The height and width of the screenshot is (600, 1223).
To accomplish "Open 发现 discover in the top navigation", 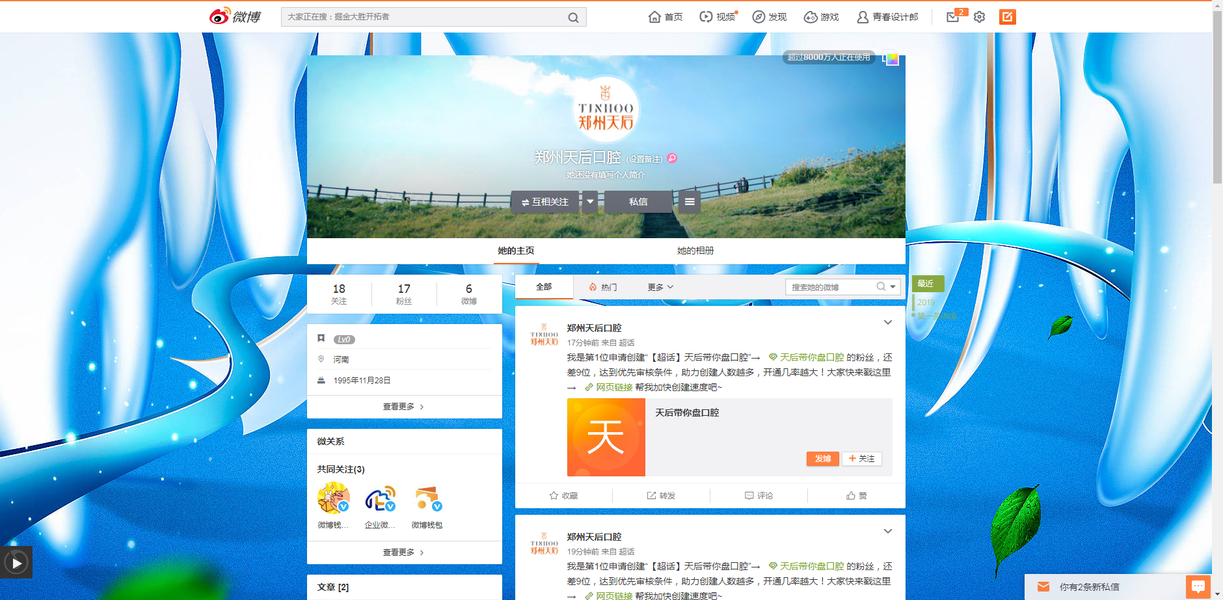I will click(770, 17).
